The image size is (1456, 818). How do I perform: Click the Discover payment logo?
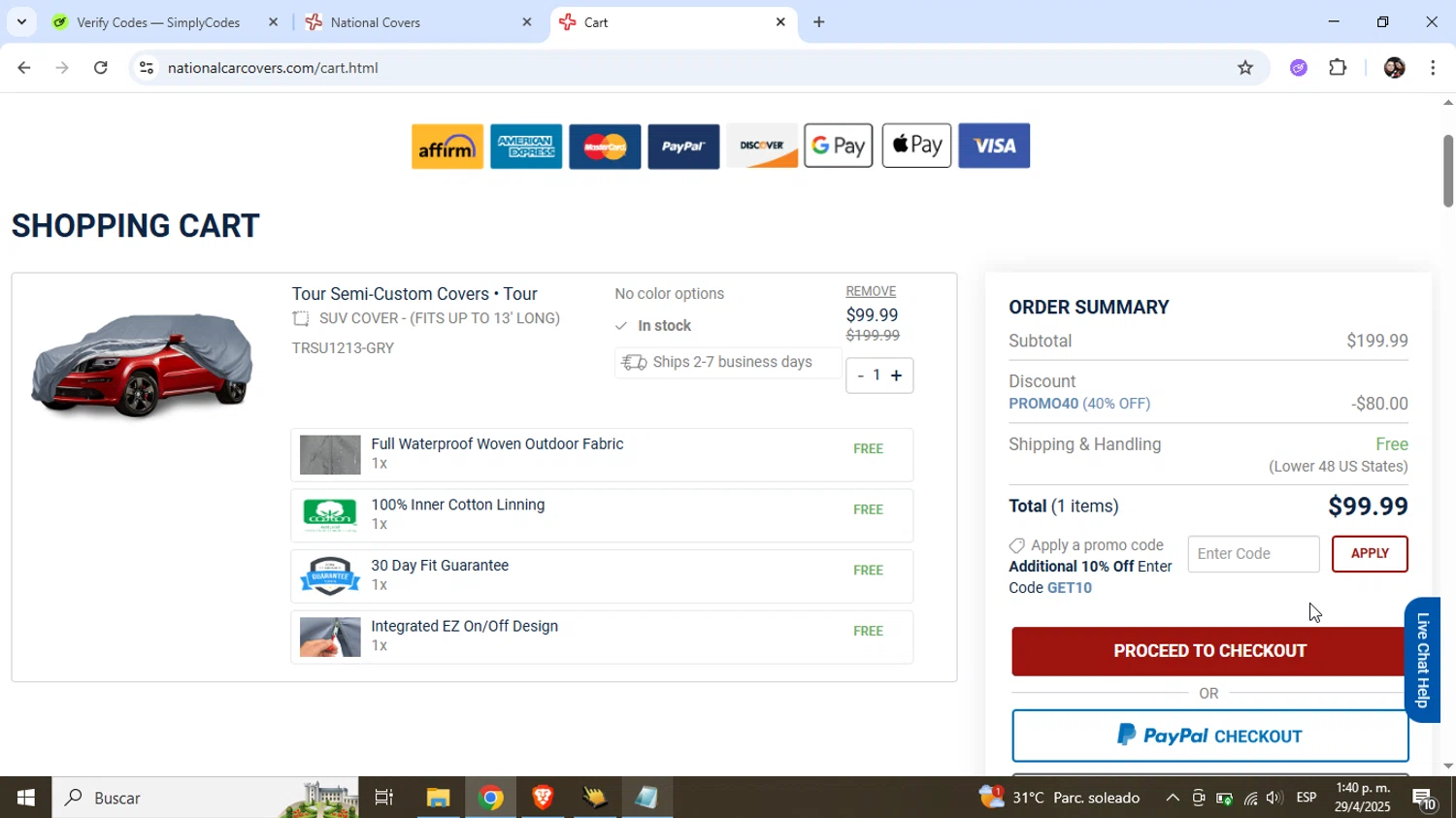pyautogui.click(x=762, y=147)
